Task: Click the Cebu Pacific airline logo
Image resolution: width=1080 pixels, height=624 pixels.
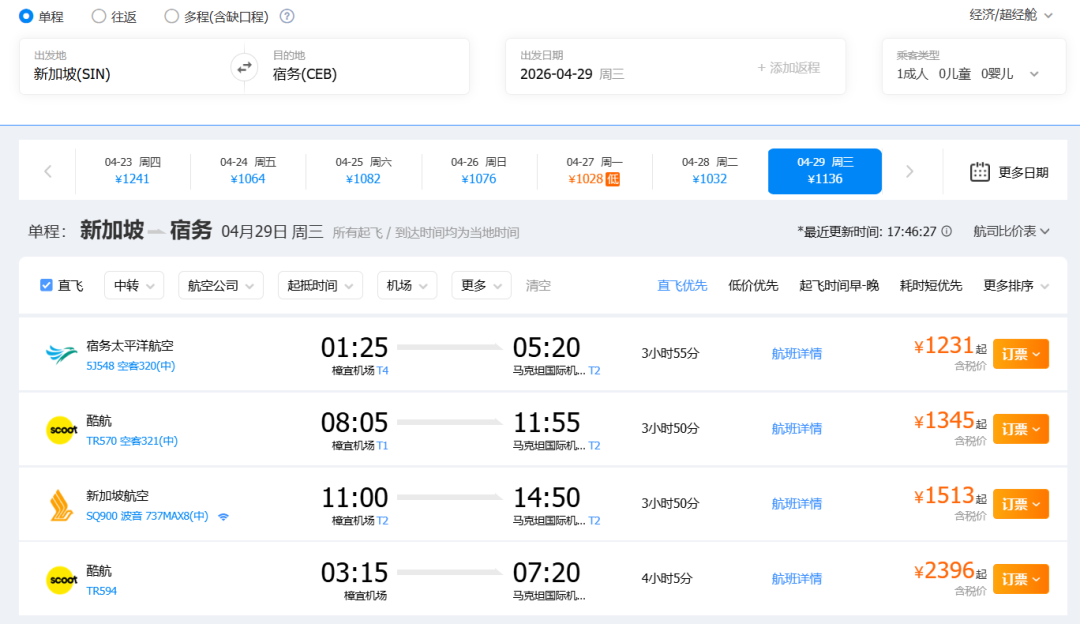Action: coord(62,354)
